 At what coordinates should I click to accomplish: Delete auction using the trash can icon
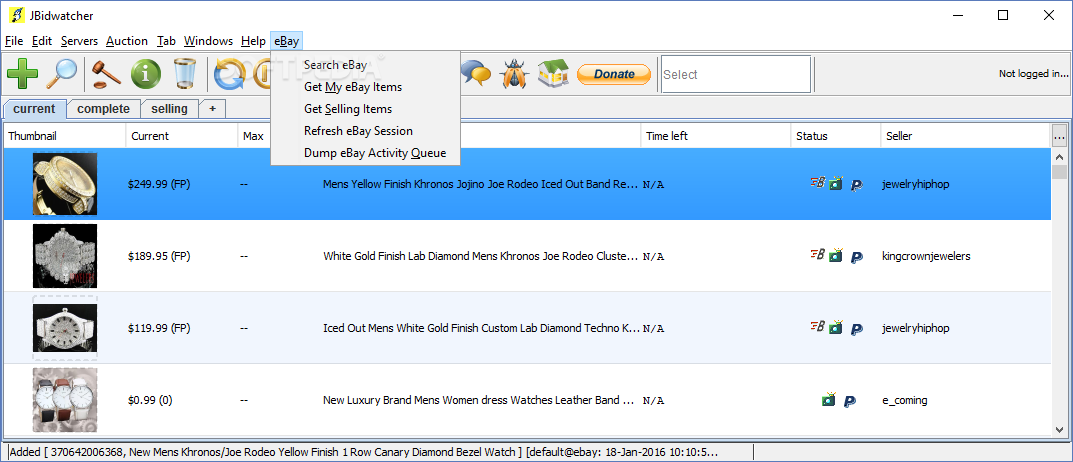point(185,74)
